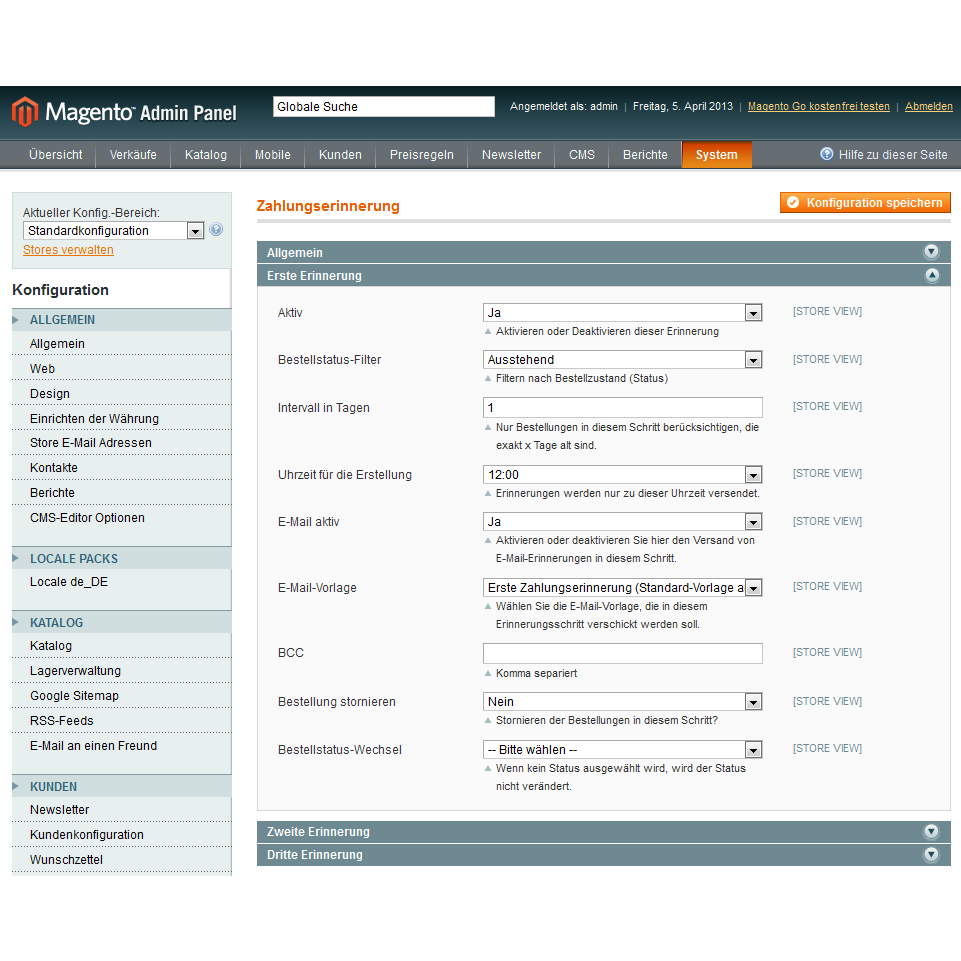Screen dimensions: 961x961
Task: Open the Uhrzeit für die Erstellung dropdown
Action: (x=623, y=474)
